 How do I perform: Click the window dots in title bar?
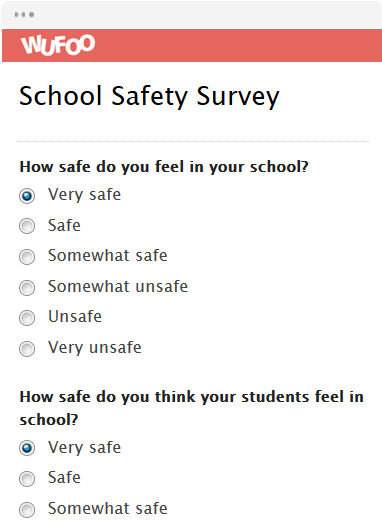click(x=24, y=14)
